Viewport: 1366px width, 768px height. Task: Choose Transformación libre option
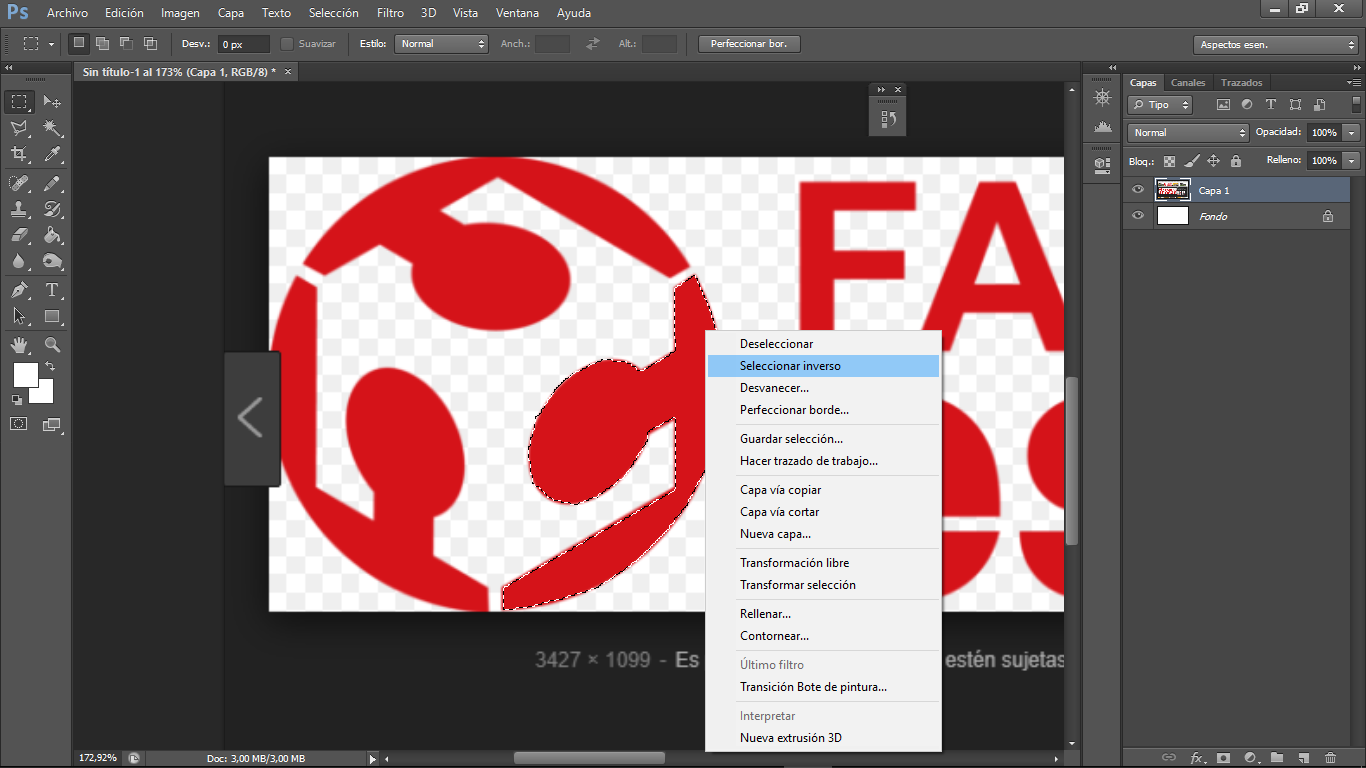pyautogui.click(x=823, y=563)
